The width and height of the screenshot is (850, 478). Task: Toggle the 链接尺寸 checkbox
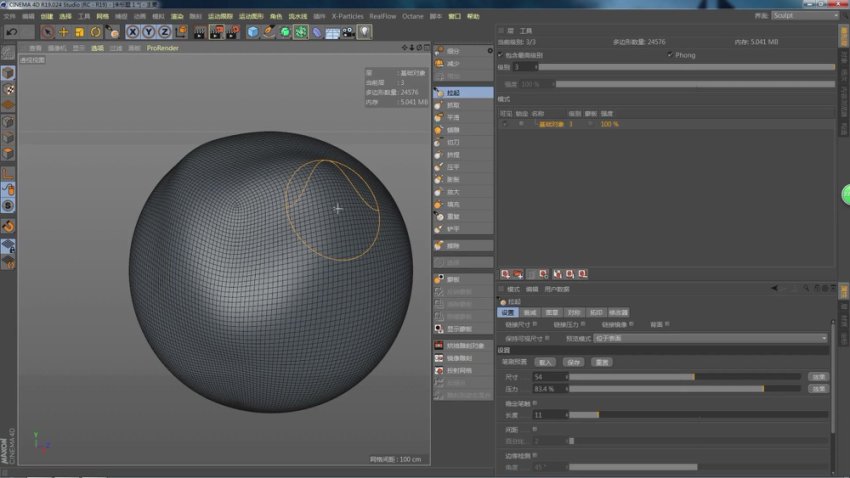[536, 324]
